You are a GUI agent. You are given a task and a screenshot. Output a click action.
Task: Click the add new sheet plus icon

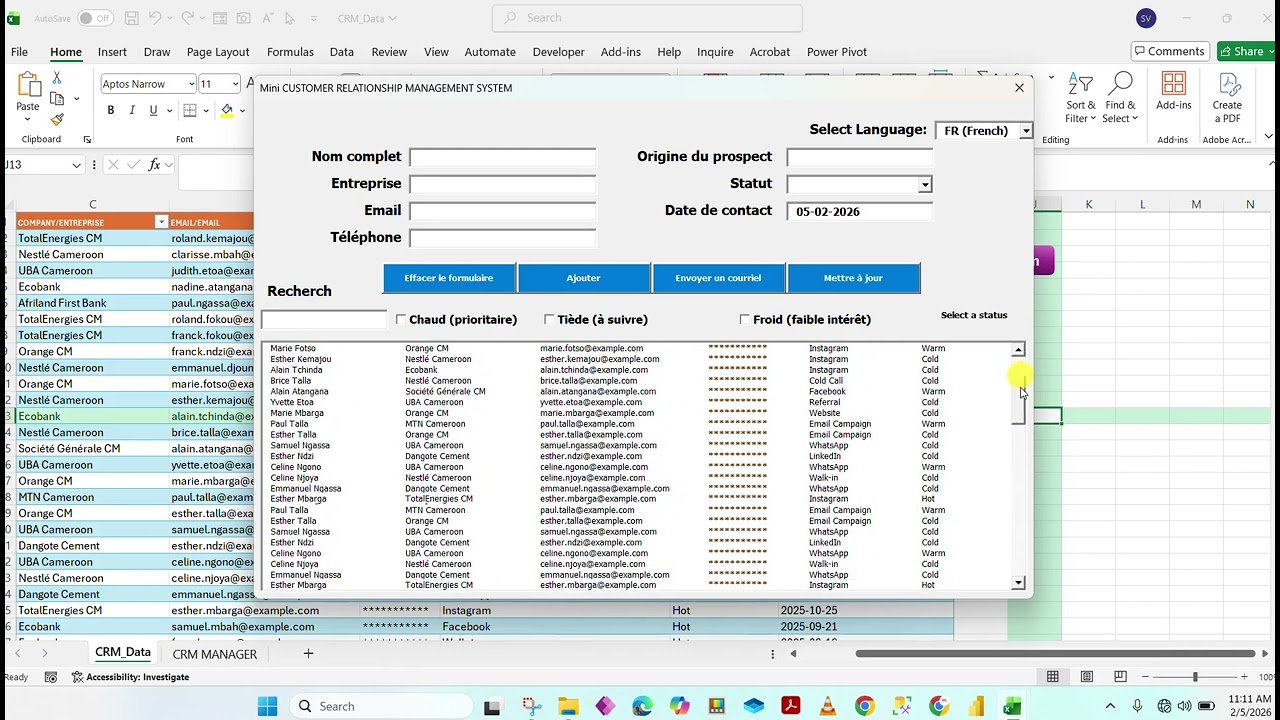click(x=308, y=653)
